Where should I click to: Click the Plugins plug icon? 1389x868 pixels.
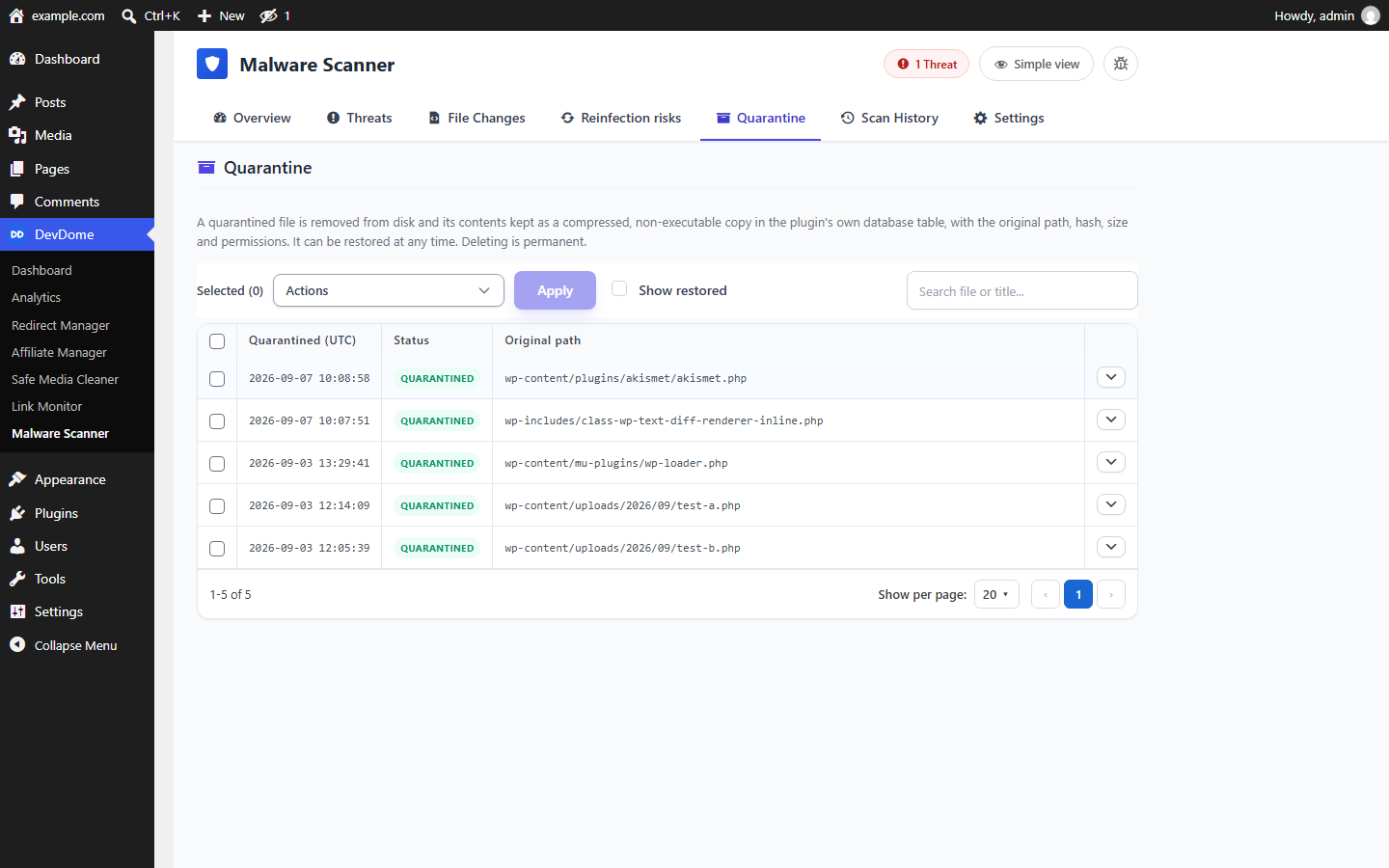(x=17, y=513)
